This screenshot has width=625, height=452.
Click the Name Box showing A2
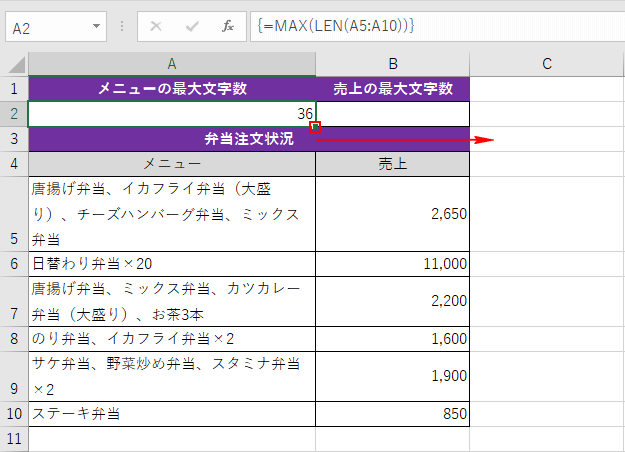56,27
